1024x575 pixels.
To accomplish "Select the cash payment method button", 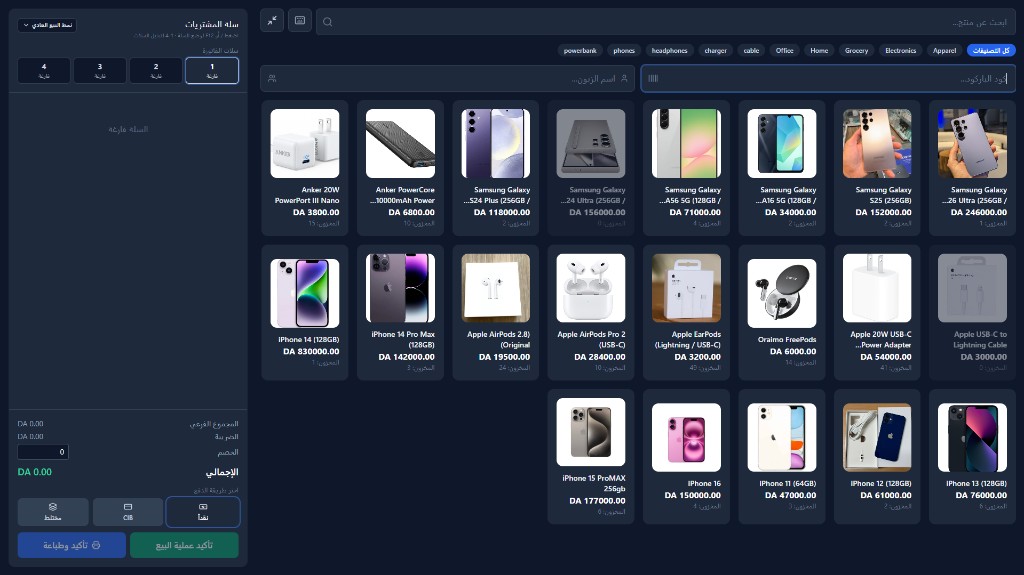I will [x=203, y=512].
